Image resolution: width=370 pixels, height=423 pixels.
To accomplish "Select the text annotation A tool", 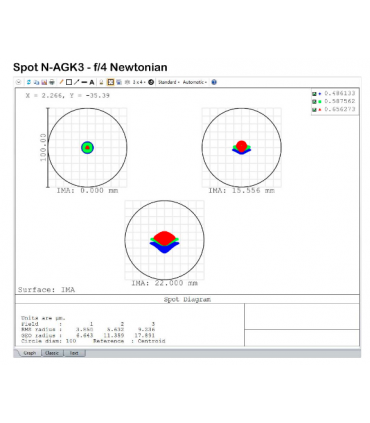I will tap(92, 82).
